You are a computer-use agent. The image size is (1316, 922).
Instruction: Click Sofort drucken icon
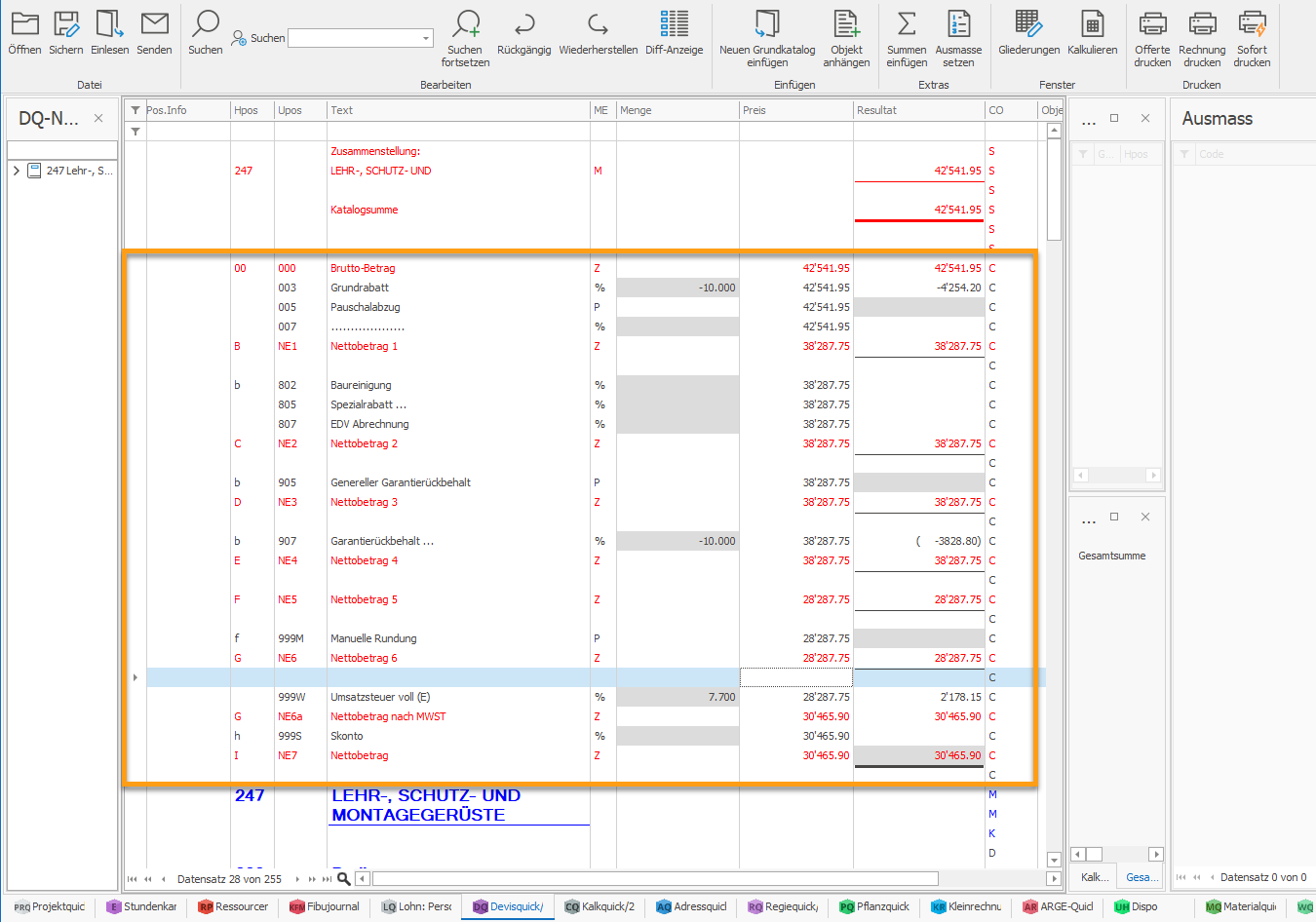pos(1252,23)
